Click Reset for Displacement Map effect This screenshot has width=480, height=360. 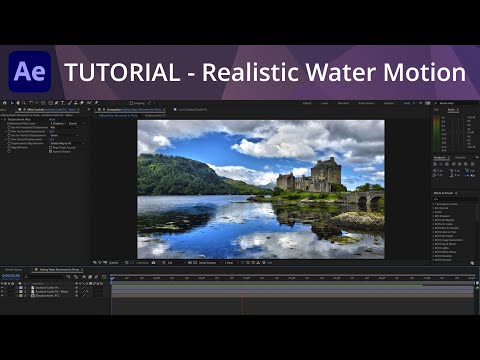pos(52,119)
